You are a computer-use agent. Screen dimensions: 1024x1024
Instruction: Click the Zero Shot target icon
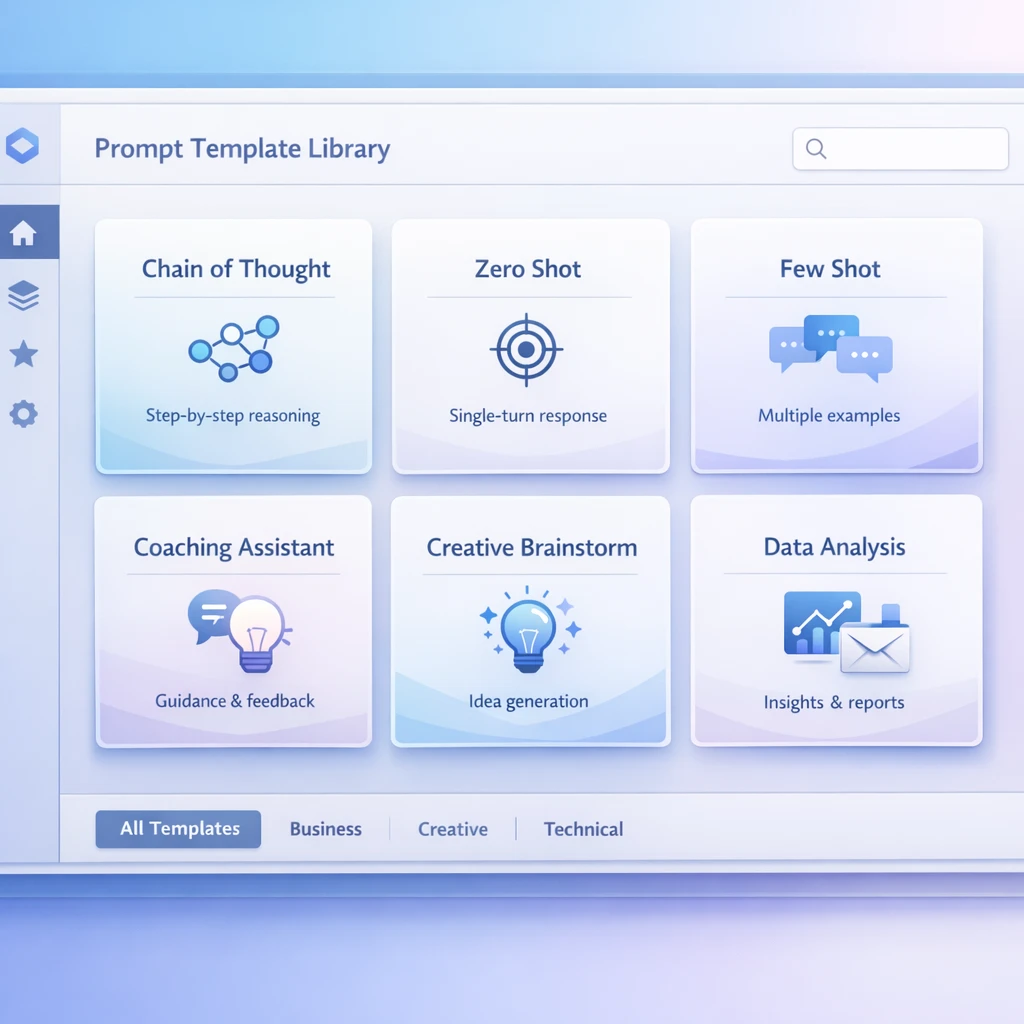pyautogui.click(x=527, y=349)
